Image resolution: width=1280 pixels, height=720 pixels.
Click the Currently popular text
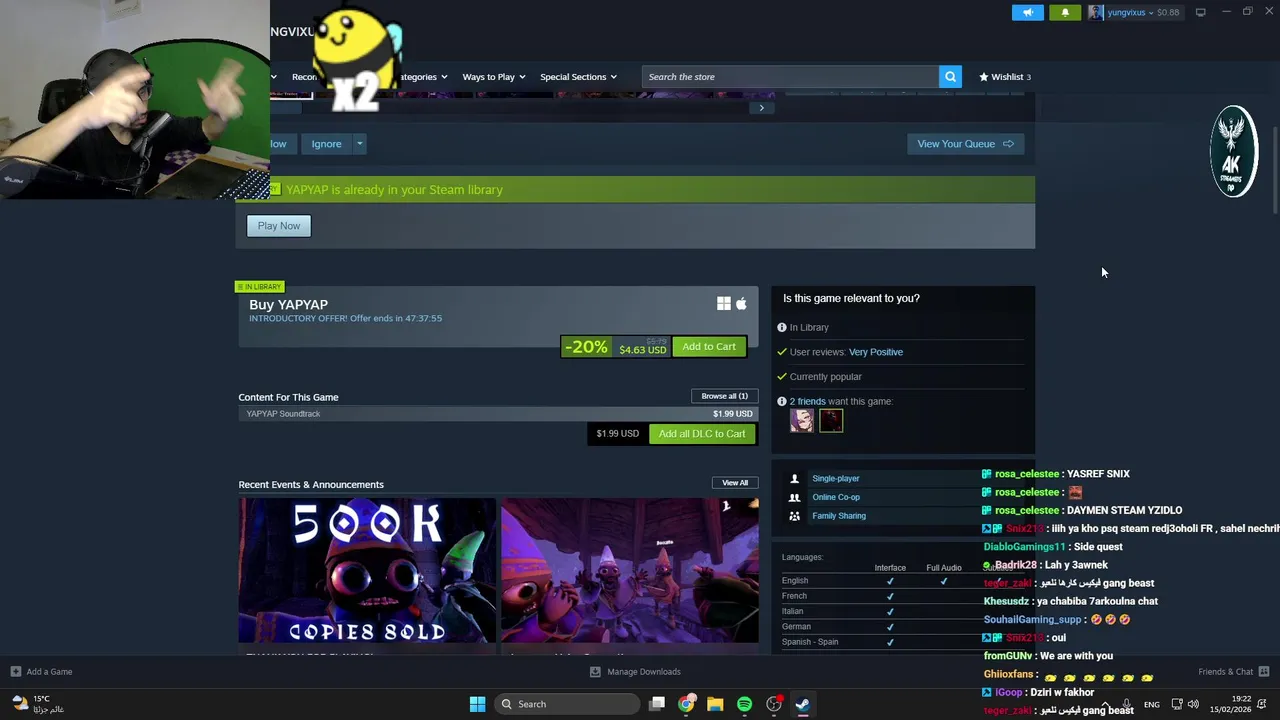pos(825,377)
